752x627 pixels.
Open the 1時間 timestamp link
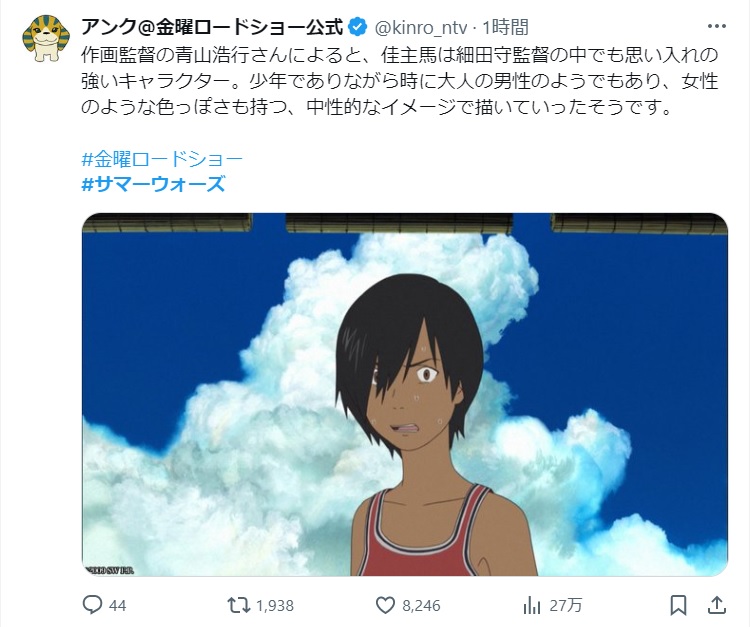[505, 28]
